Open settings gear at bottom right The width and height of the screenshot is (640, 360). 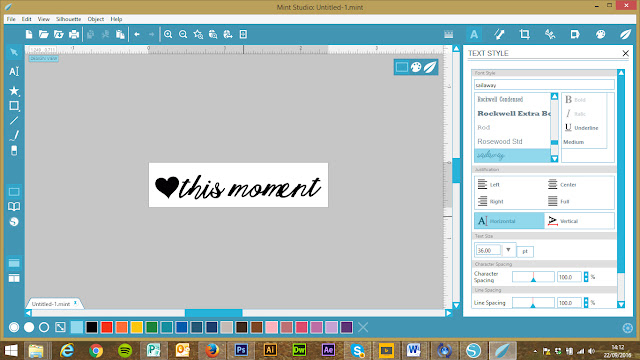[x=627, y=328]
